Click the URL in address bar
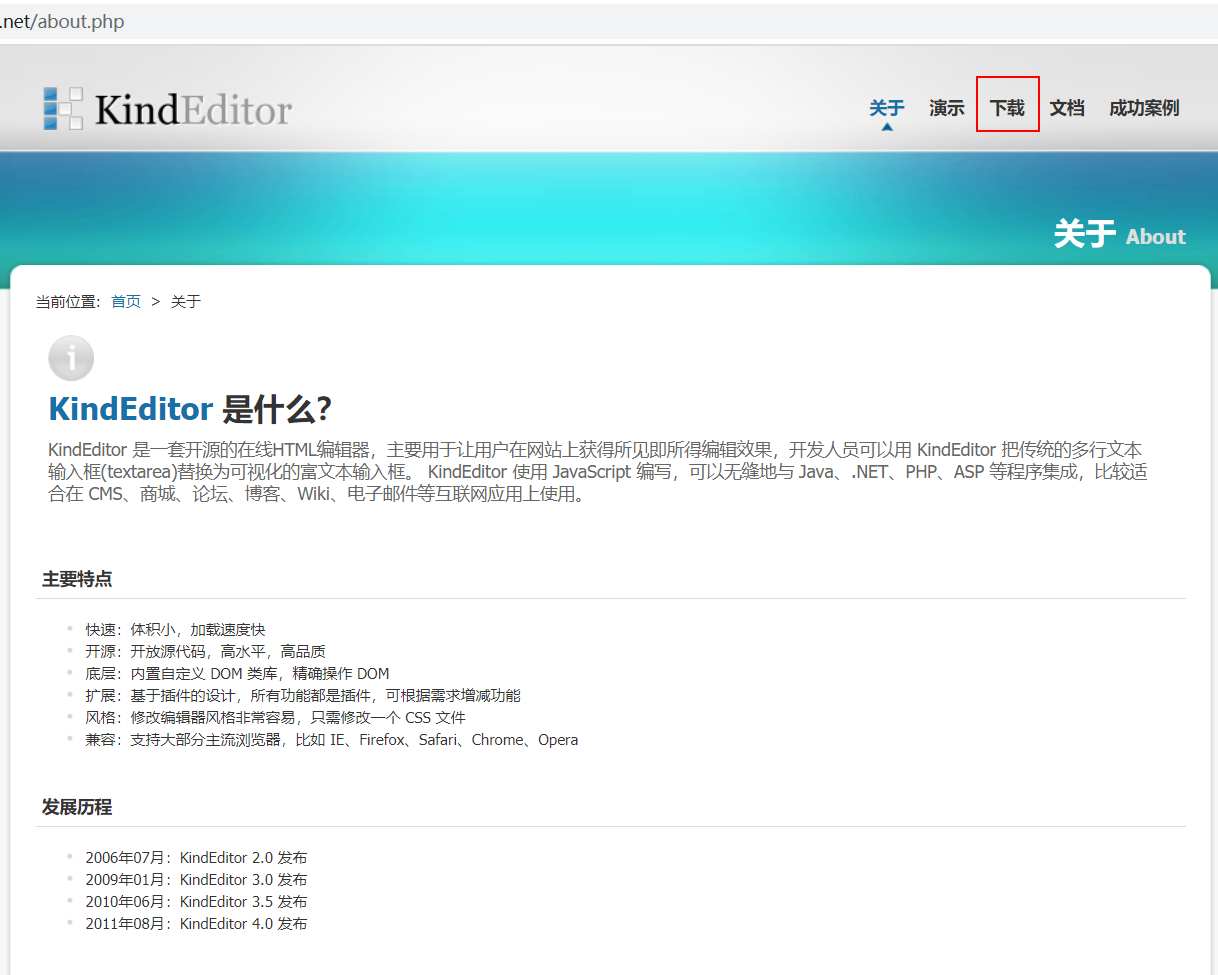 pyautogui.click(x=62, y=21)
